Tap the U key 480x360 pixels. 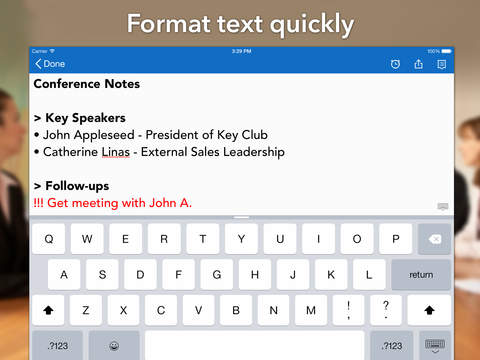click(280, 239)
